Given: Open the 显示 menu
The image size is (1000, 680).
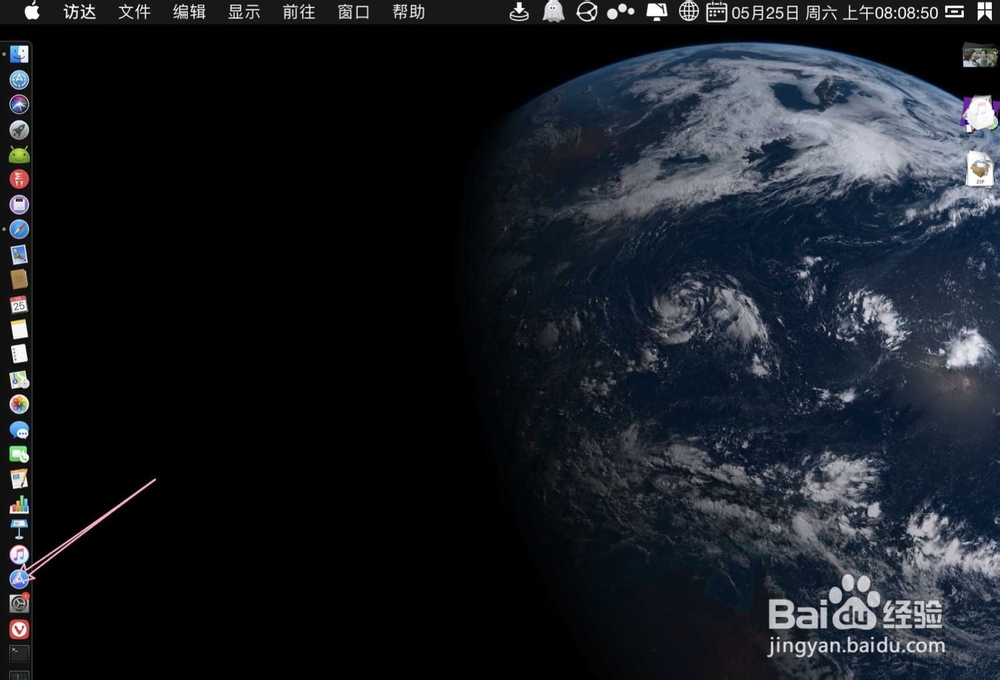Looking at the screenshot, I should [x=244, y=12].
